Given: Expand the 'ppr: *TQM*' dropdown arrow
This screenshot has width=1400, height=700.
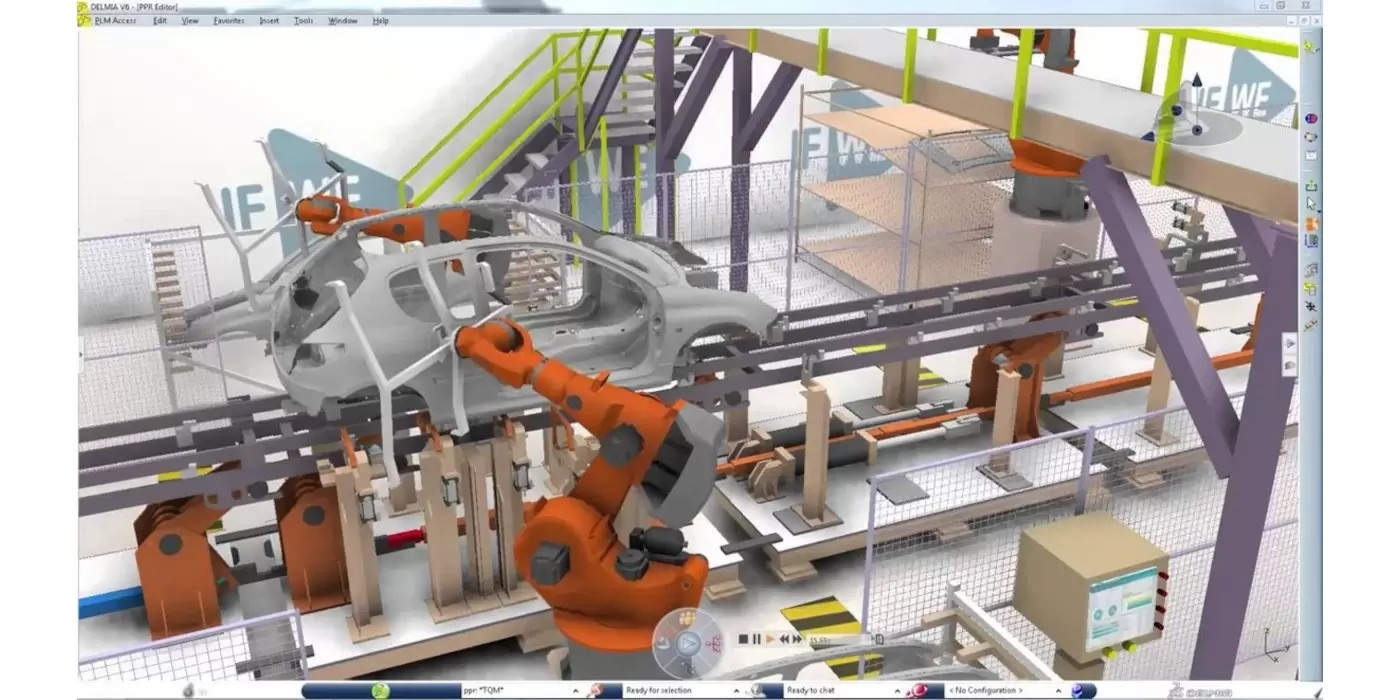Looking at the screenshot, I should [575, 691].
